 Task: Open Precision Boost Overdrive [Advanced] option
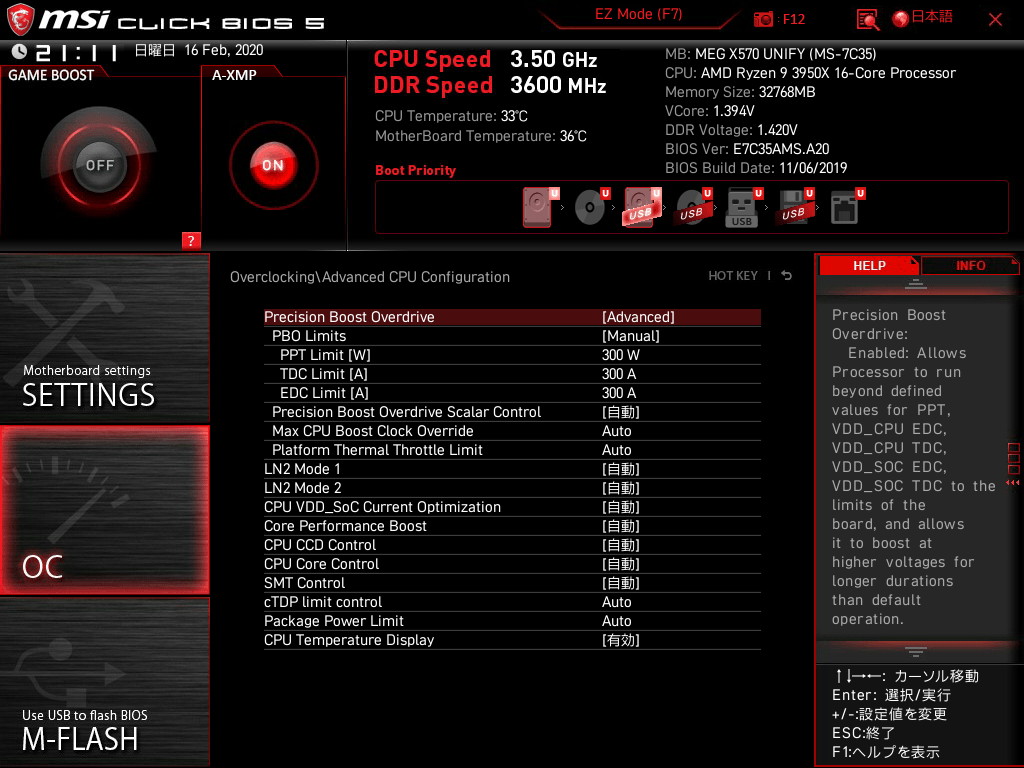point(512,317)
